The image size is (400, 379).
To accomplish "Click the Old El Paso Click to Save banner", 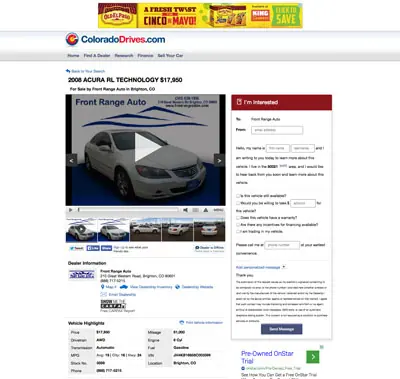I will point(200,16).
